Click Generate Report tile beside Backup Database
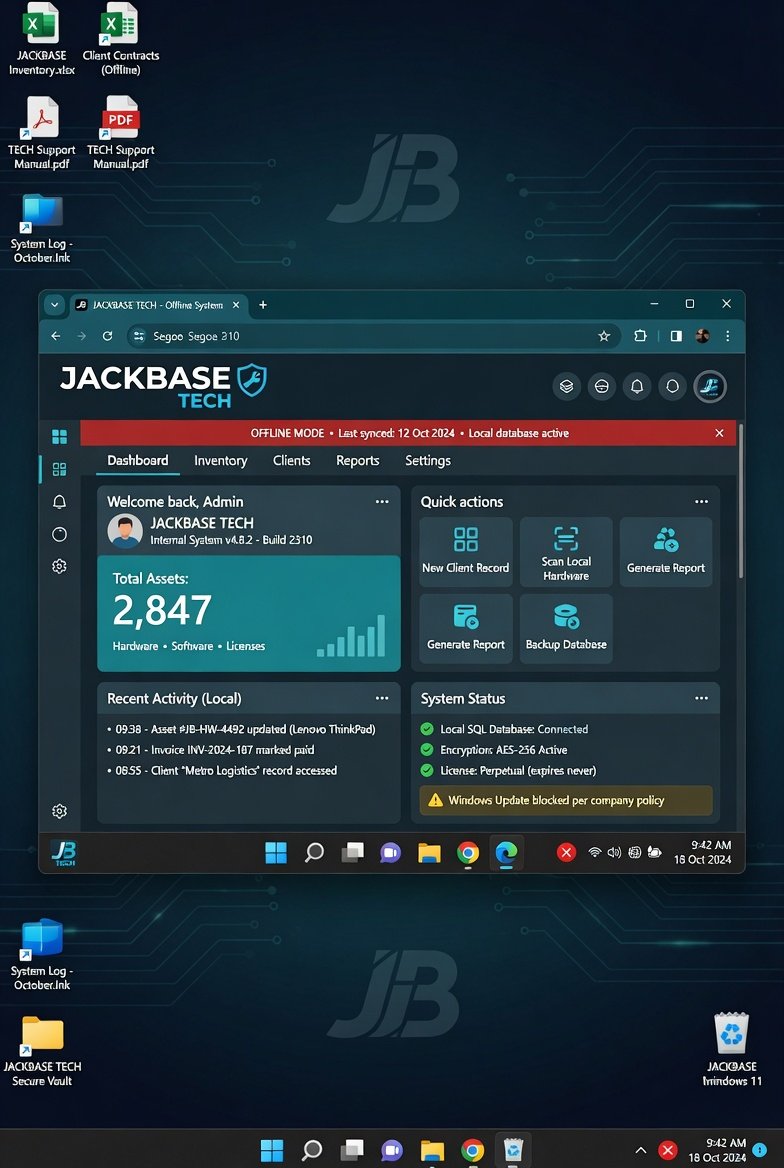Screen dimensions: 784x1168 [466, 629]
